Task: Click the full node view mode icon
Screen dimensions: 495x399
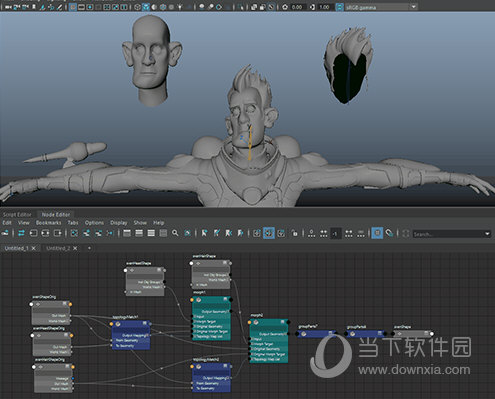Action: (x=151, y=233)
